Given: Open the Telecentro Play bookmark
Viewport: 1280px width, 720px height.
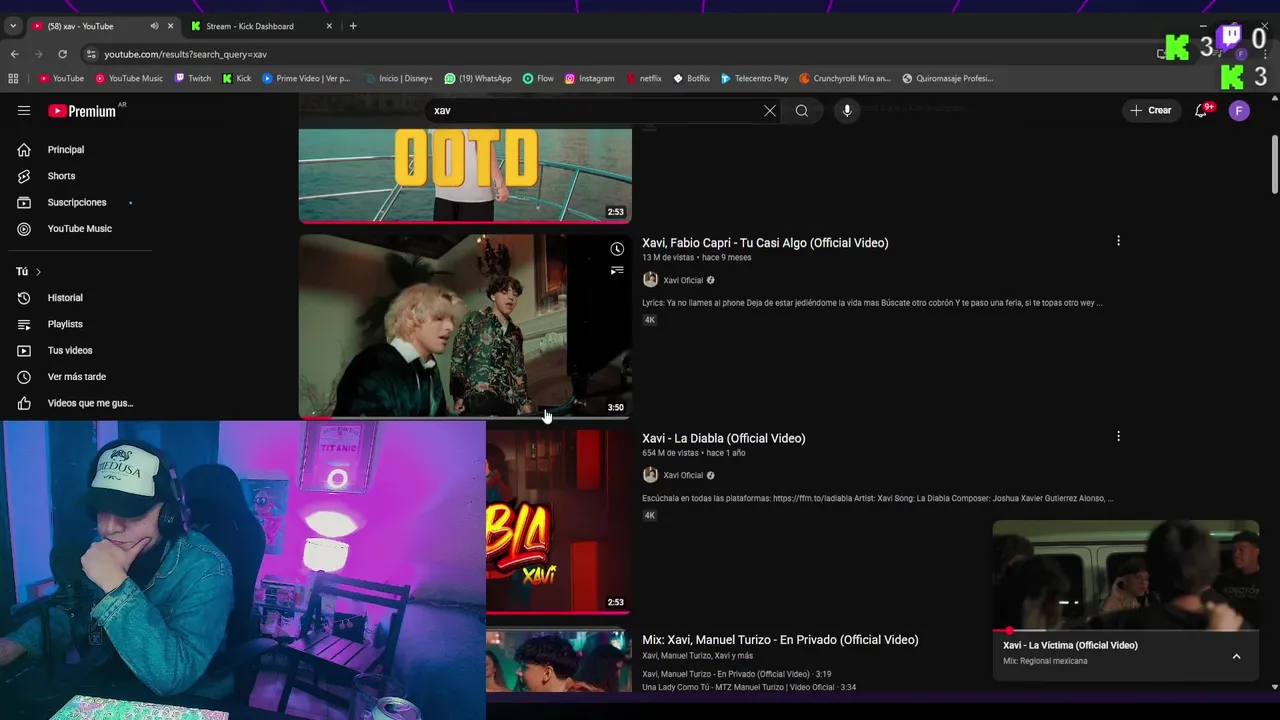Looking at the screenshot, I should point(755,78).
